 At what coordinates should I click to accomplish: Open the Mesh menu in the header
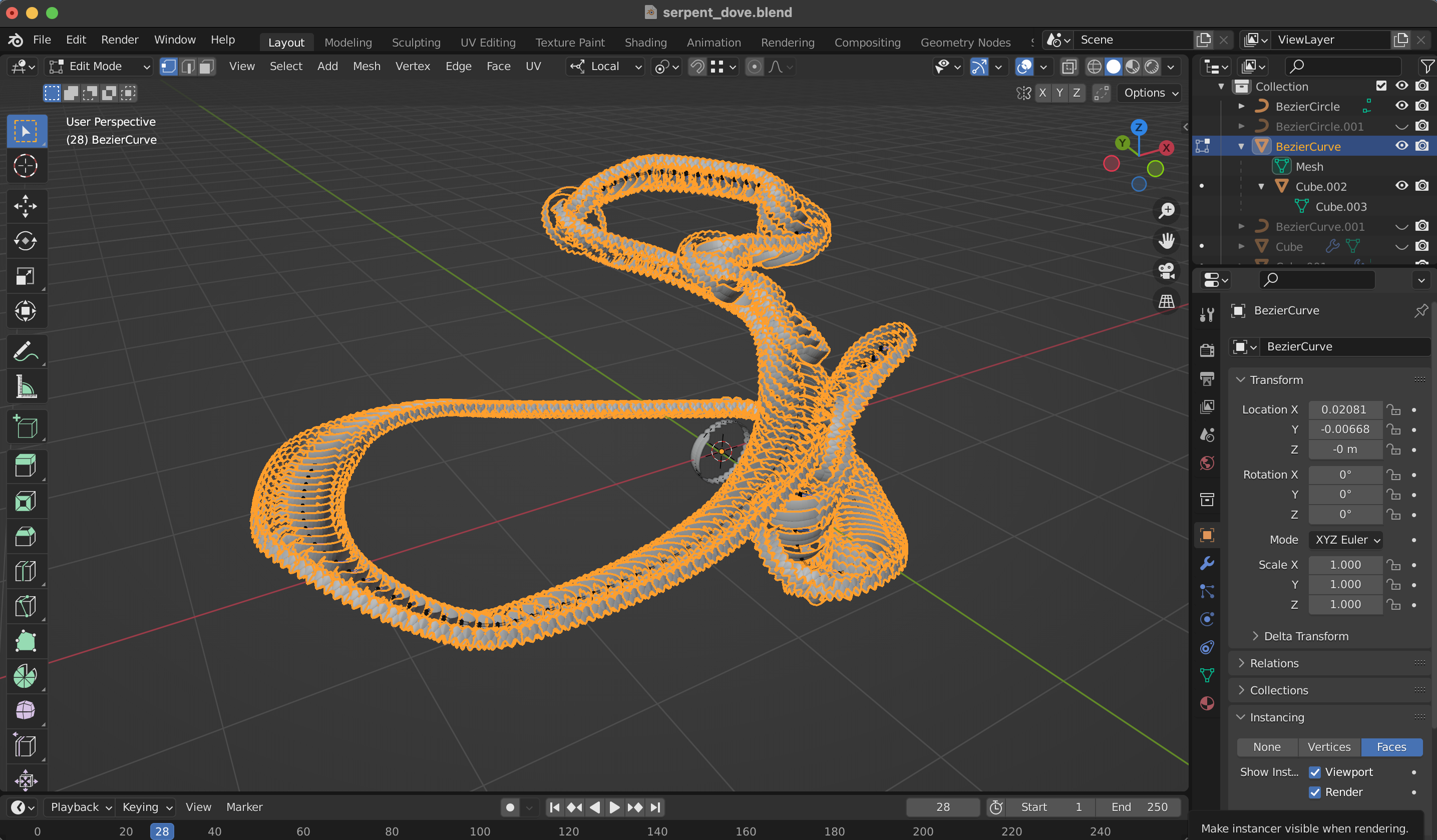pyautogui.click(x=367, y=66)
